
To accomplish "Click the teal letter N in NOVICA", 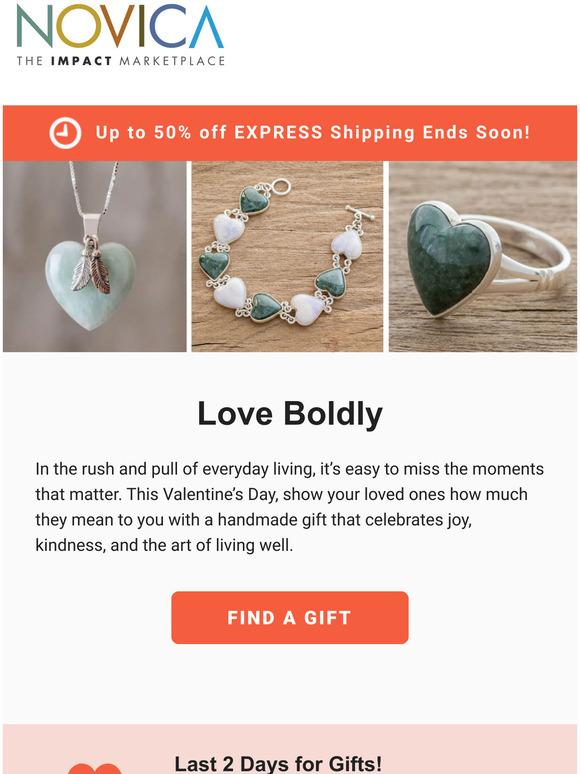I will pos(34,26).
